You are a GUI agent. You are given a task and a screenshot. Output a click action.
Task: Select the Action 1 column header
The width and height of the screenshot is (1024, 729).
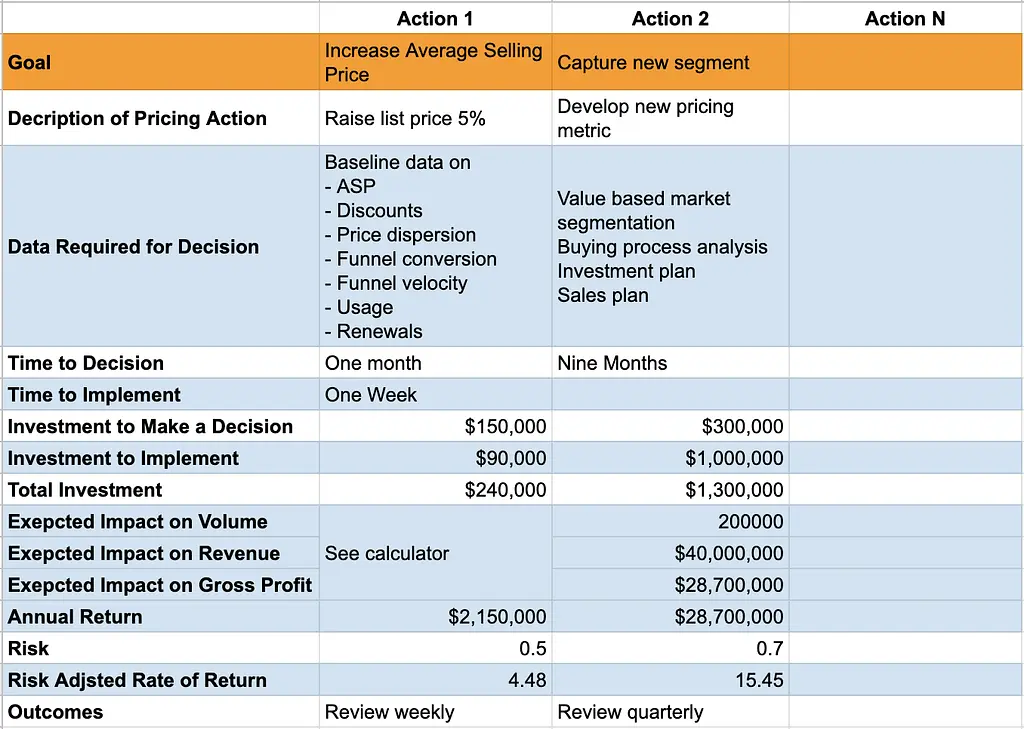pyautogui.click(x=435, y=18)
